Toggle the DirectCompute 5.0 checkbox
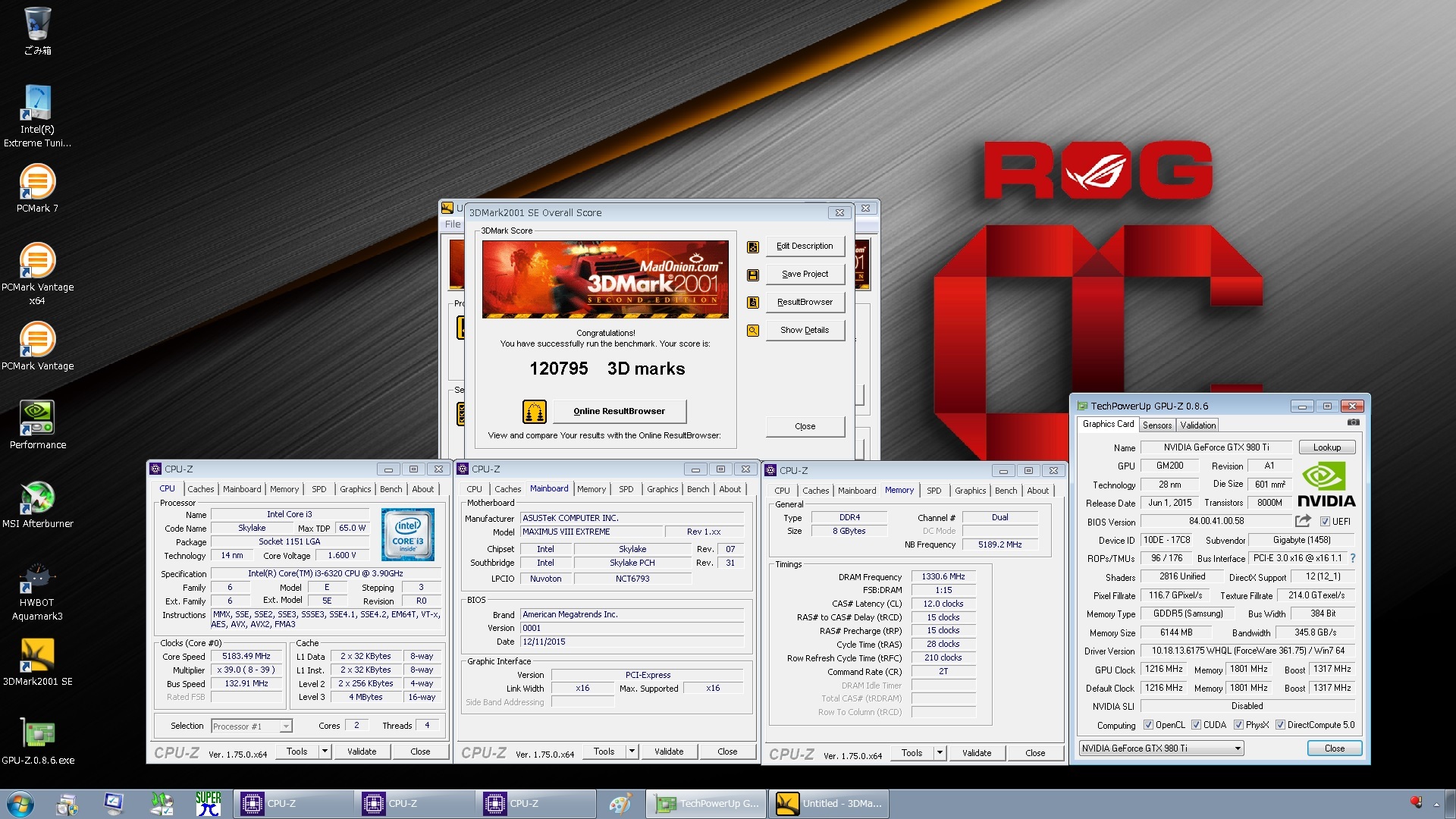This screenshot has width=1456, height=819. 1280,725
